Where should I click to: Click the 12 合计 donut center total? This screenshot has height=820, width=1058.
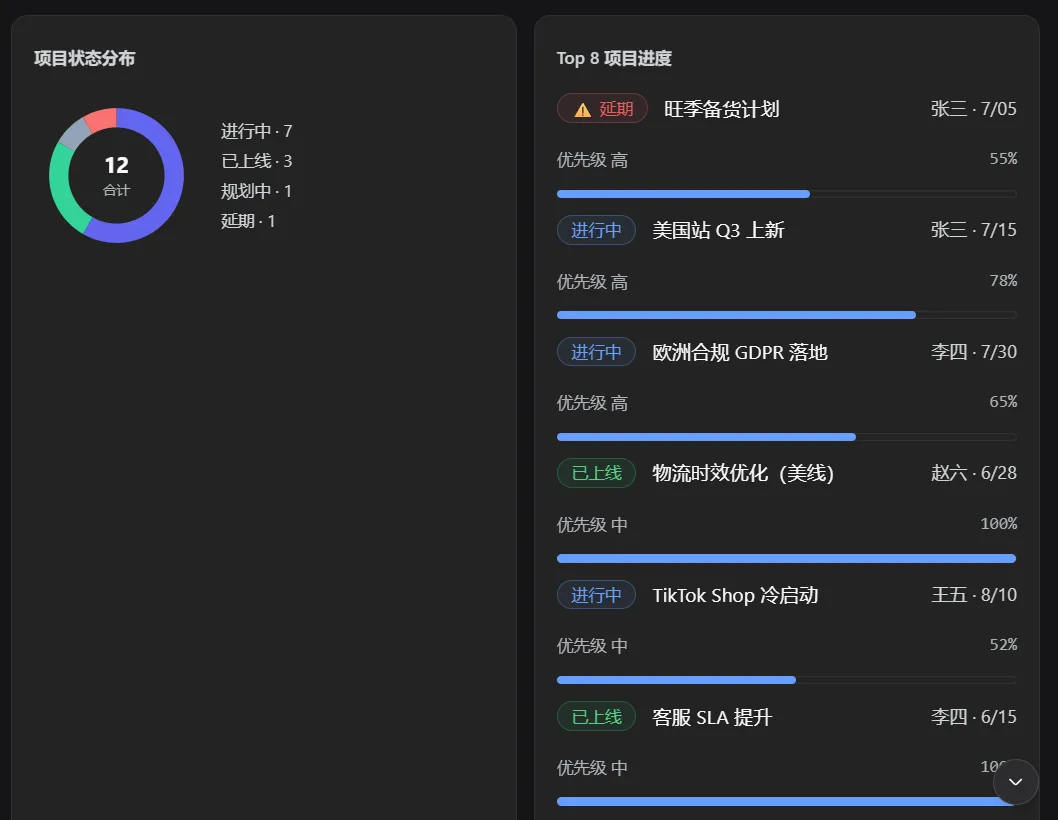click(x=116, y=175)
